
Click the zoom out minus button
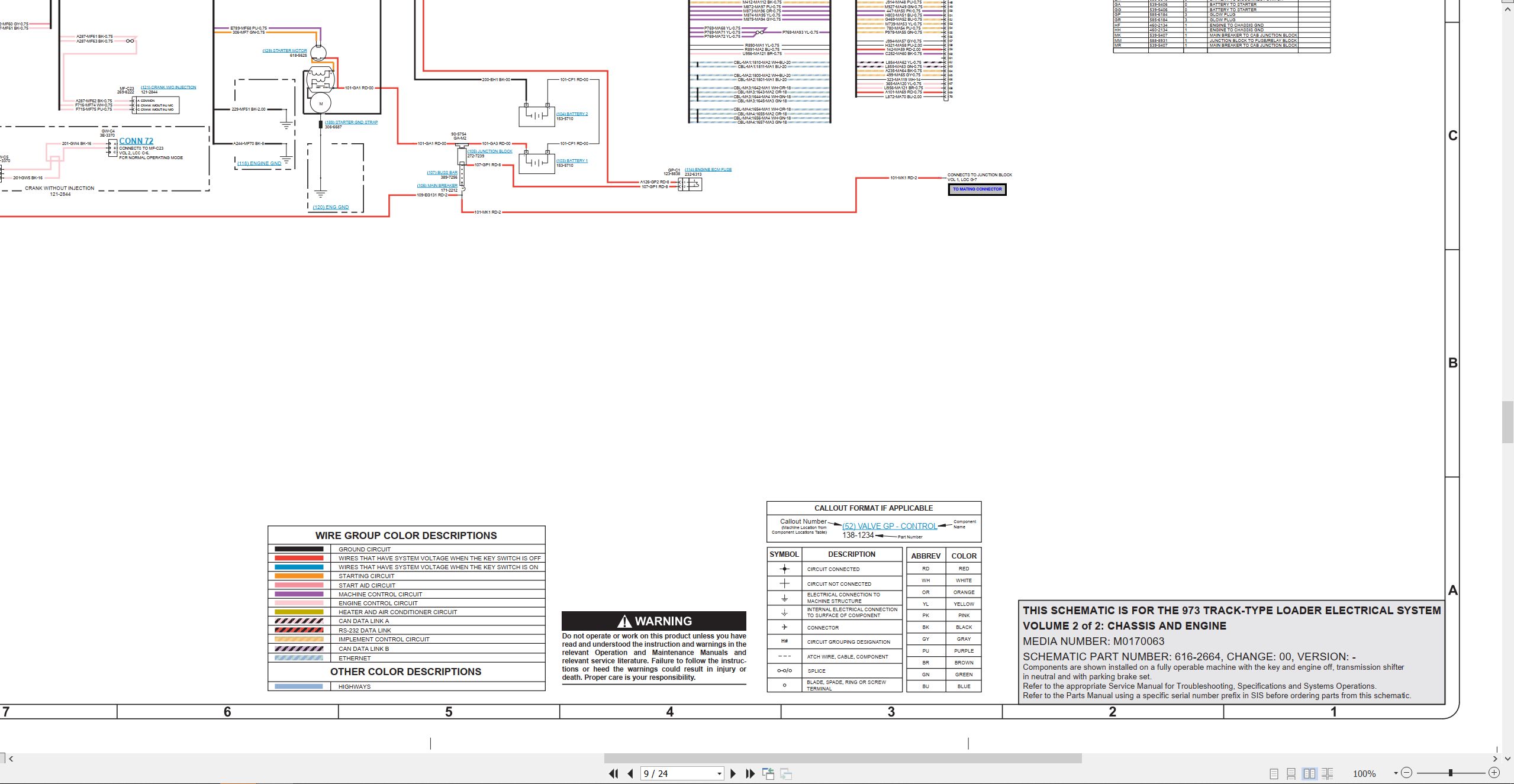[1407, 773]
